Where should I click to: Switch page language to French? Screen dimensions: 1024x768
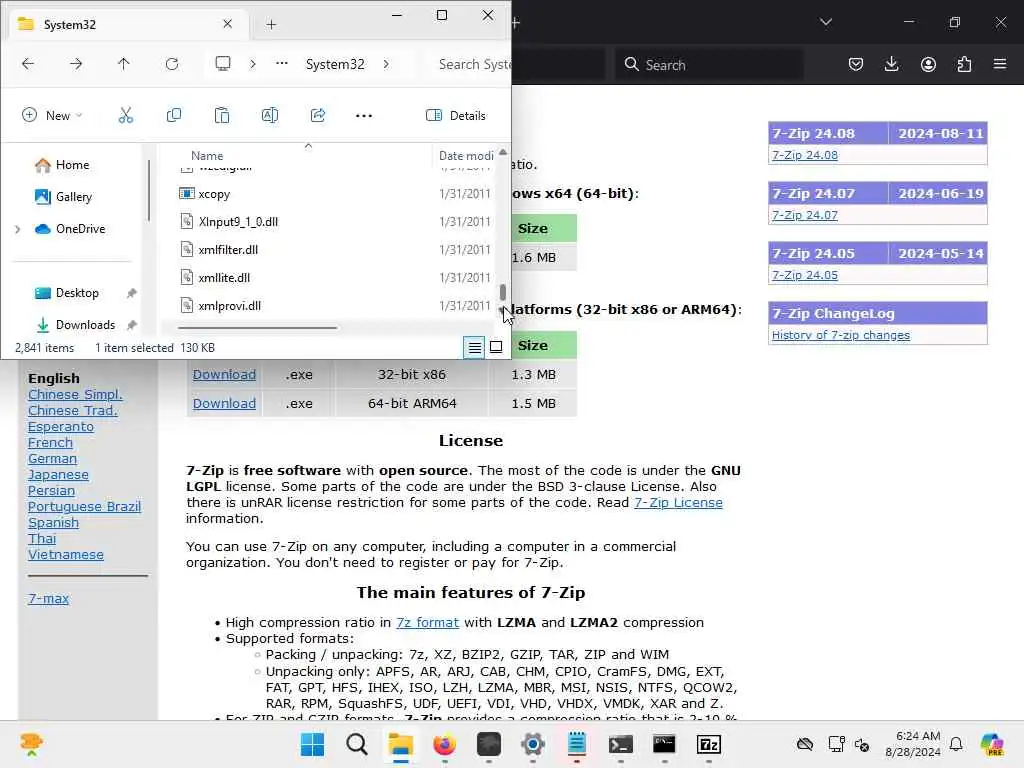(x=50, y=443)
